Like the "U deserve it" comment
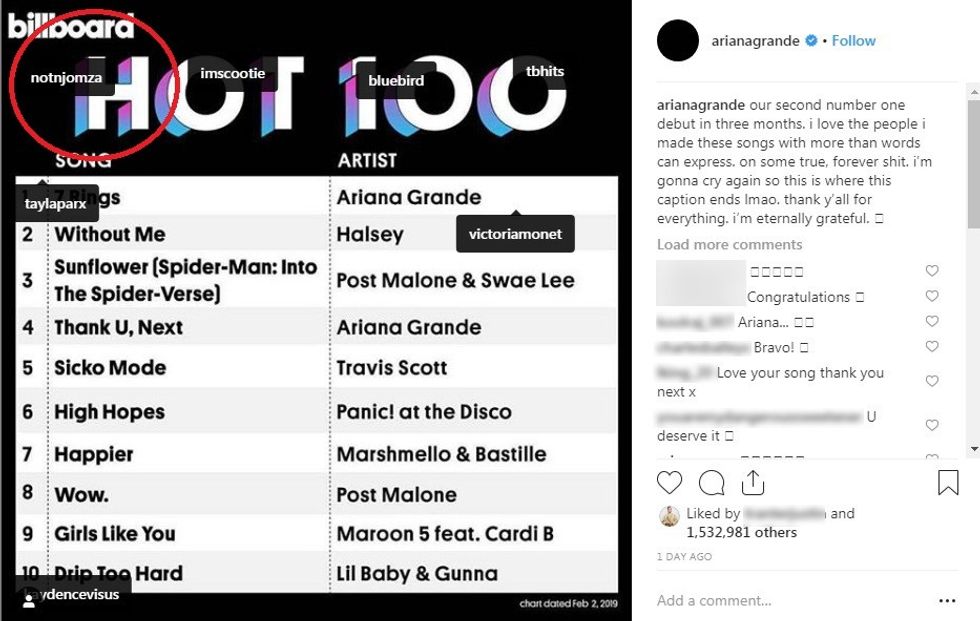 932,425
